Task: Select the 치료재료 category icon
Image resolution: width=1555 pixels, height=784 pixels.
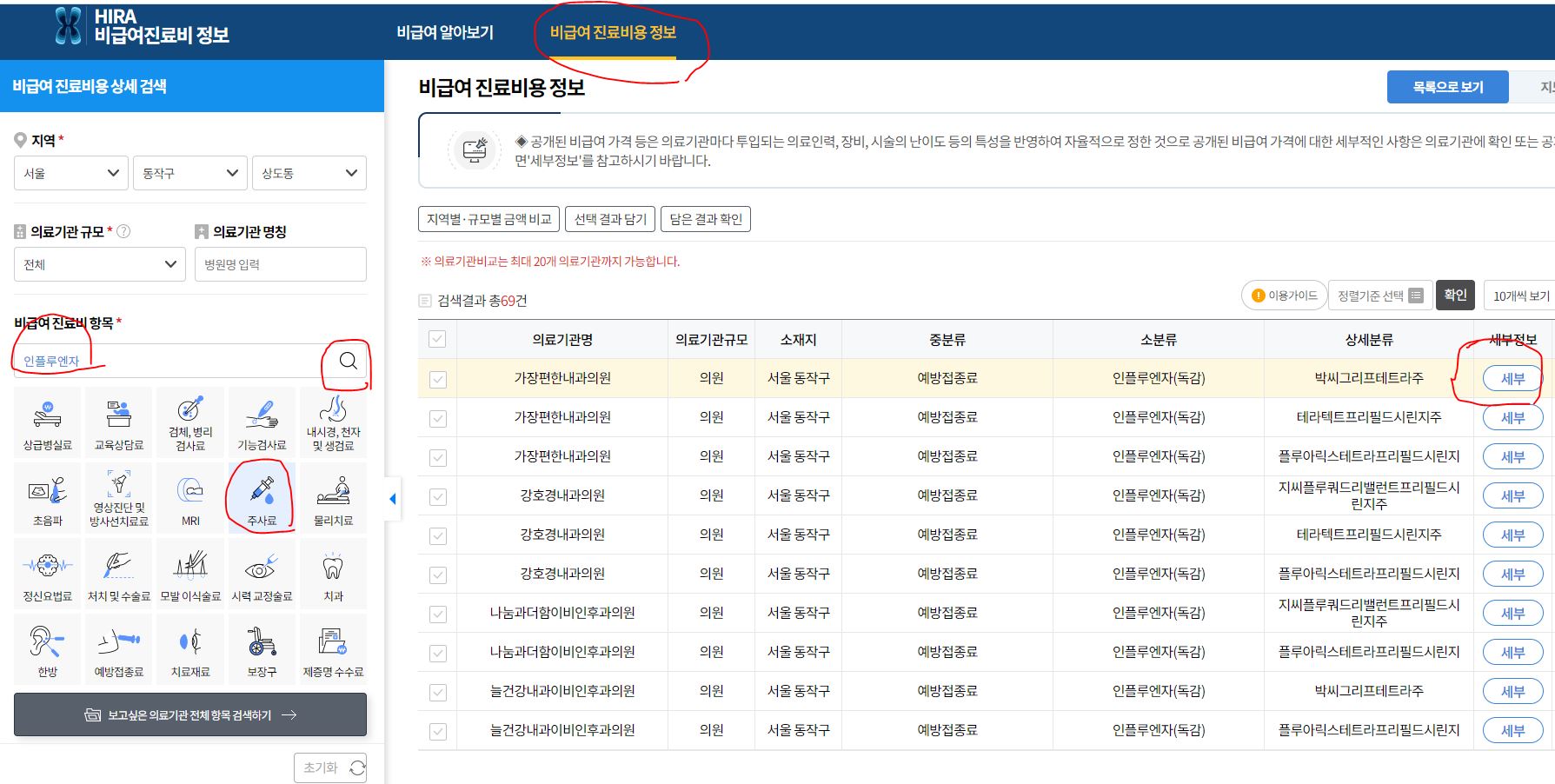Action: tap(190, 649)
